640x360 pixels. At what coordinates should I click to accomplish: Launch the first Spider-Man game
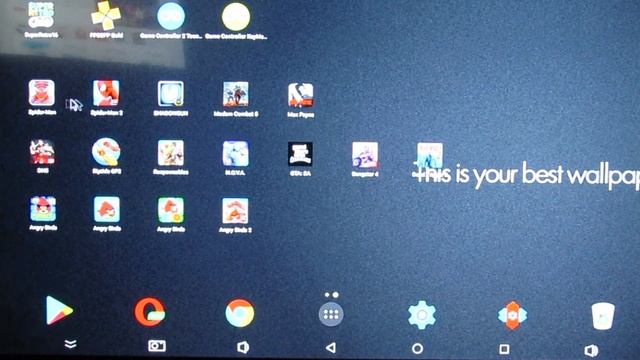[x=42, y=93]
